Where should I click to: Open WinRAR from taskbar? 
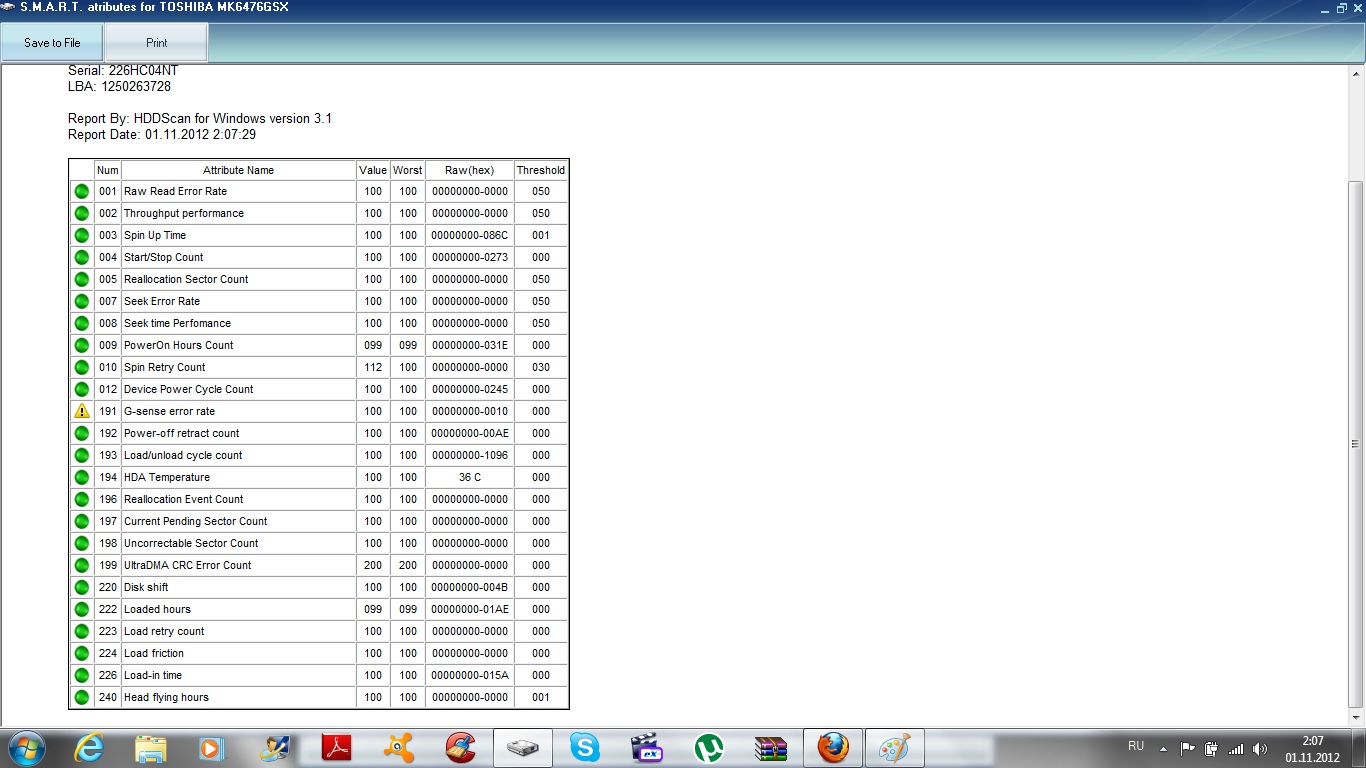coord(771,748)
